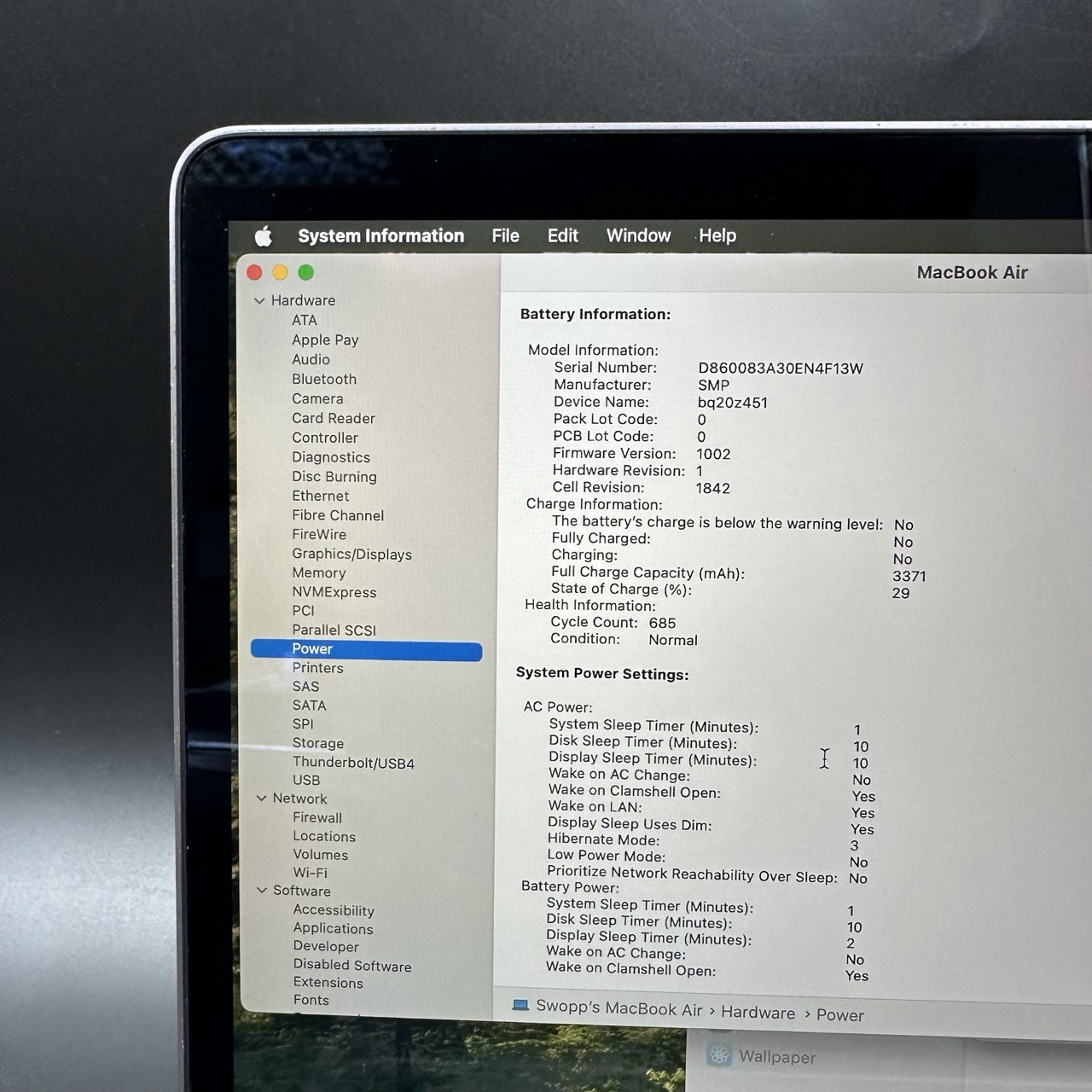The height and width of the screenshot is (1092, 1092).
Task: Select Camera in the sidebar
Action: [317, 398]
